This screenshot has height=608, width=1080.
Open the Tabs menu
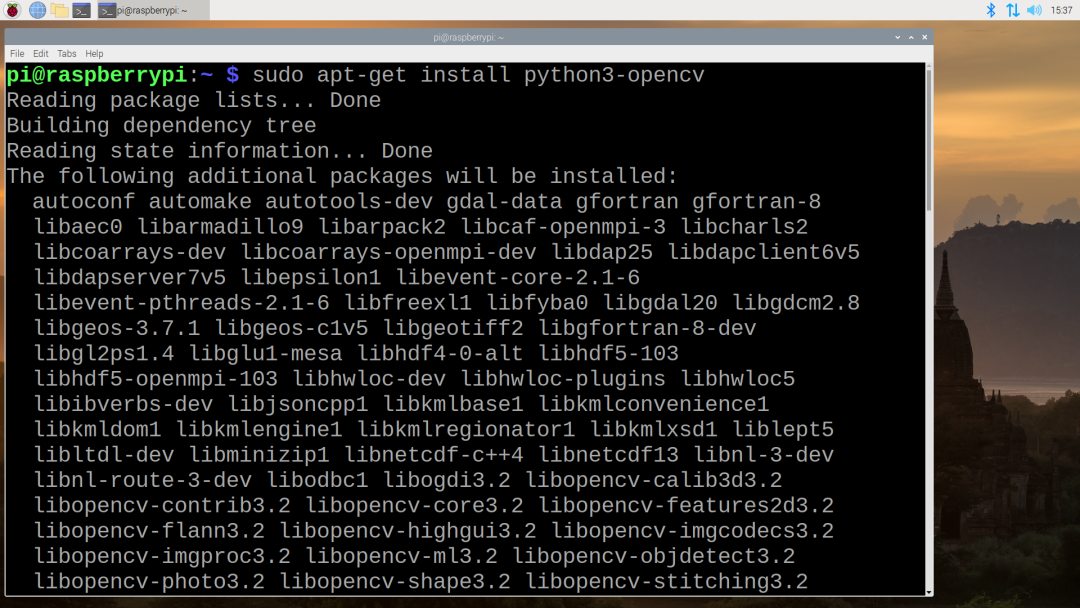pyautogui.click(x=67, y=53)
